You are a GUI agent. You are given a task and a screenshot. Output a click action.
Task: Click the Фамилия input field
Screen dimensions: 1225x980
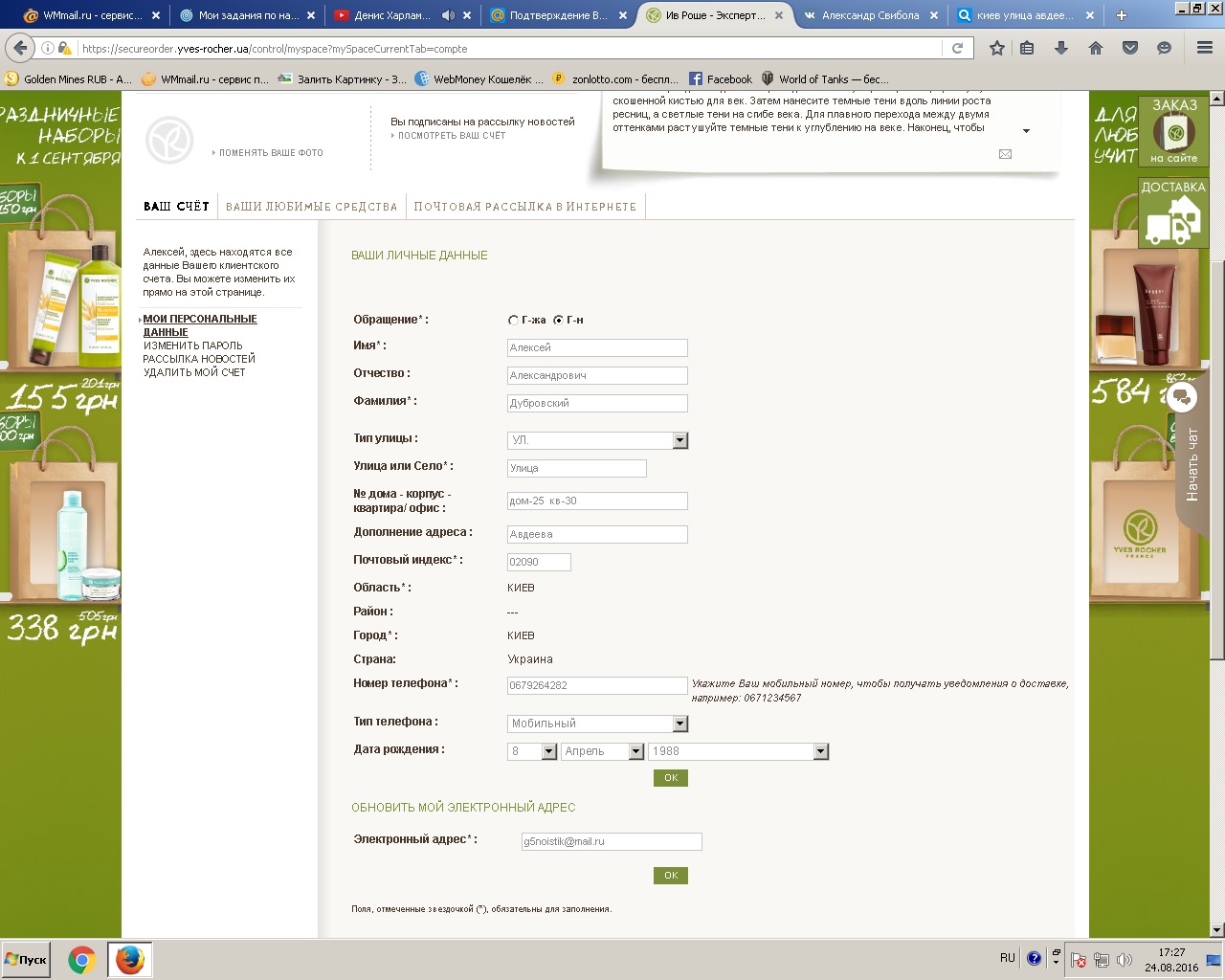point(597,403)
